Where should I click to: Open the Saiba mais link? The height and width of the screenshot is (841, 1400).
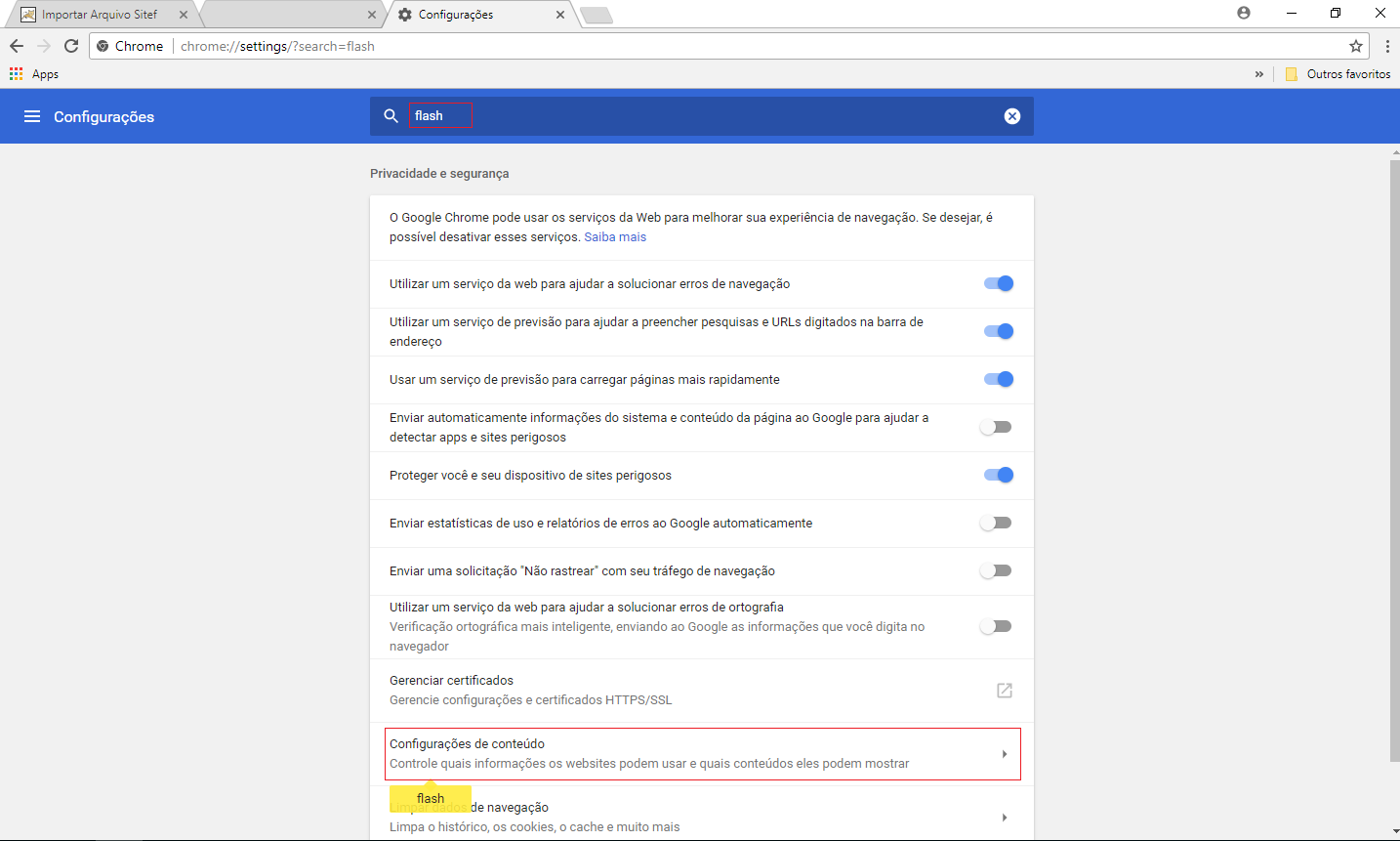point(615,237)
